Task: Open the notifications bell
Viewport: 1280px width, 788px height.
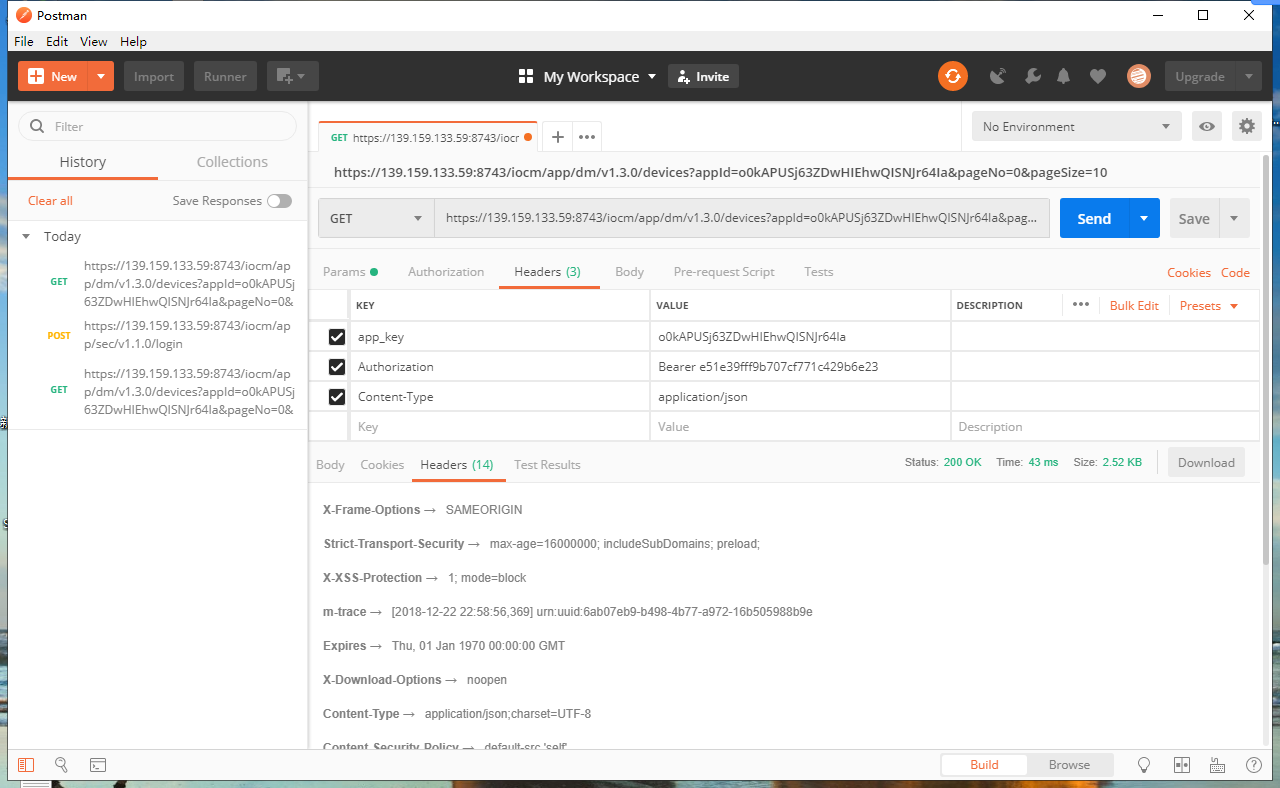Action: tap(1064, 76)
